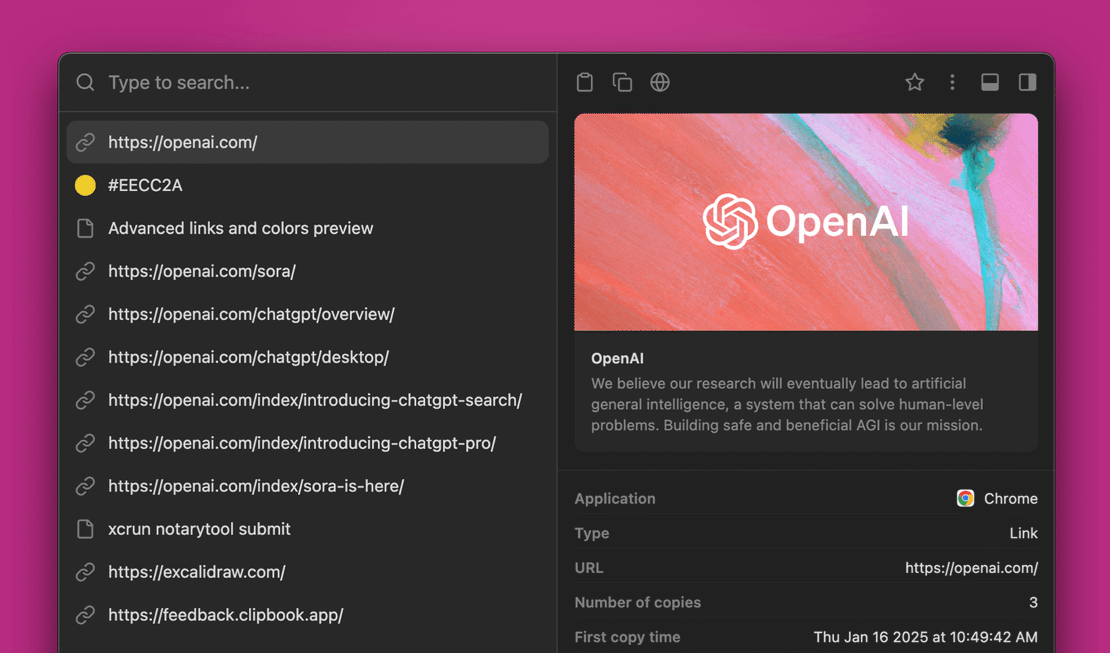Viewport: 1110px width, 653px height.
Task: Open the three-dot more options menu
Action: [952, 82]
